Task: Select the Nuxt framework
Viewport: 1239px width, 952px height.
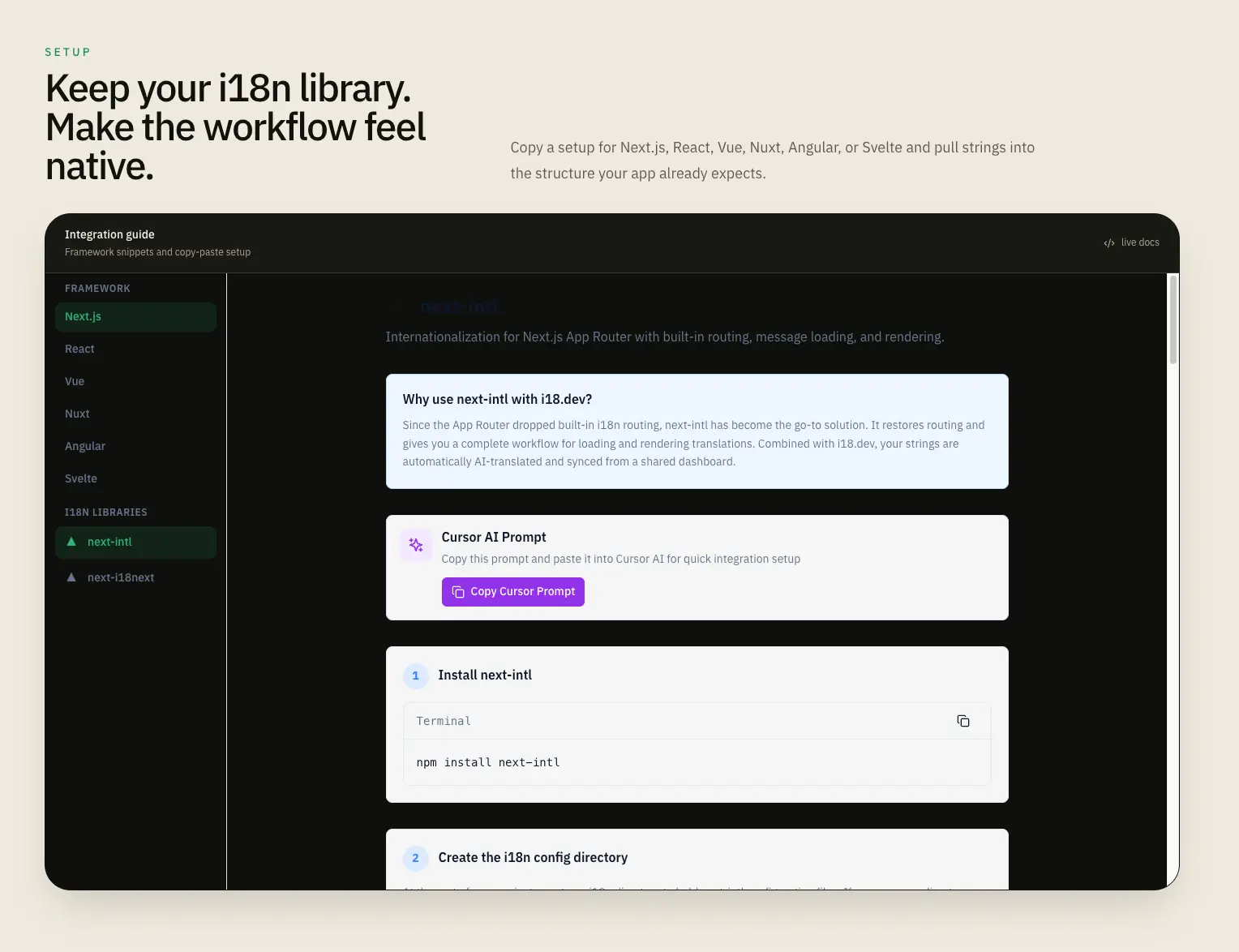Action: coord(135,414)
